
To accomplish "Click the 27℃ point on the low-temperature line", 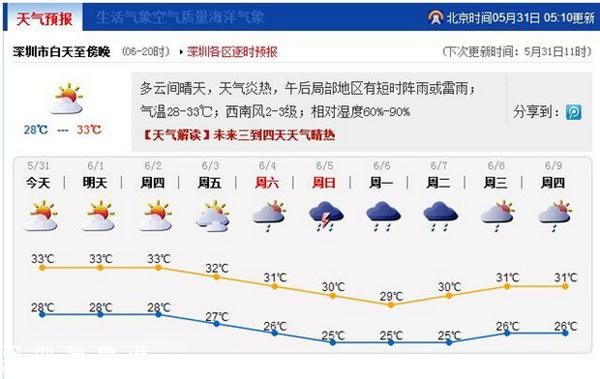I will [x=217, y=324].
